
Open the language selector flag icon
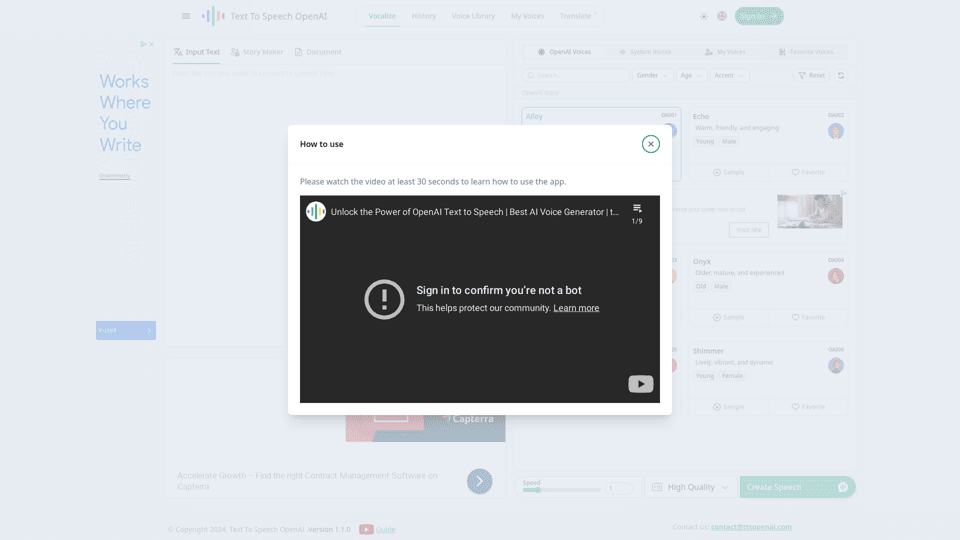[x=722, y=16]
